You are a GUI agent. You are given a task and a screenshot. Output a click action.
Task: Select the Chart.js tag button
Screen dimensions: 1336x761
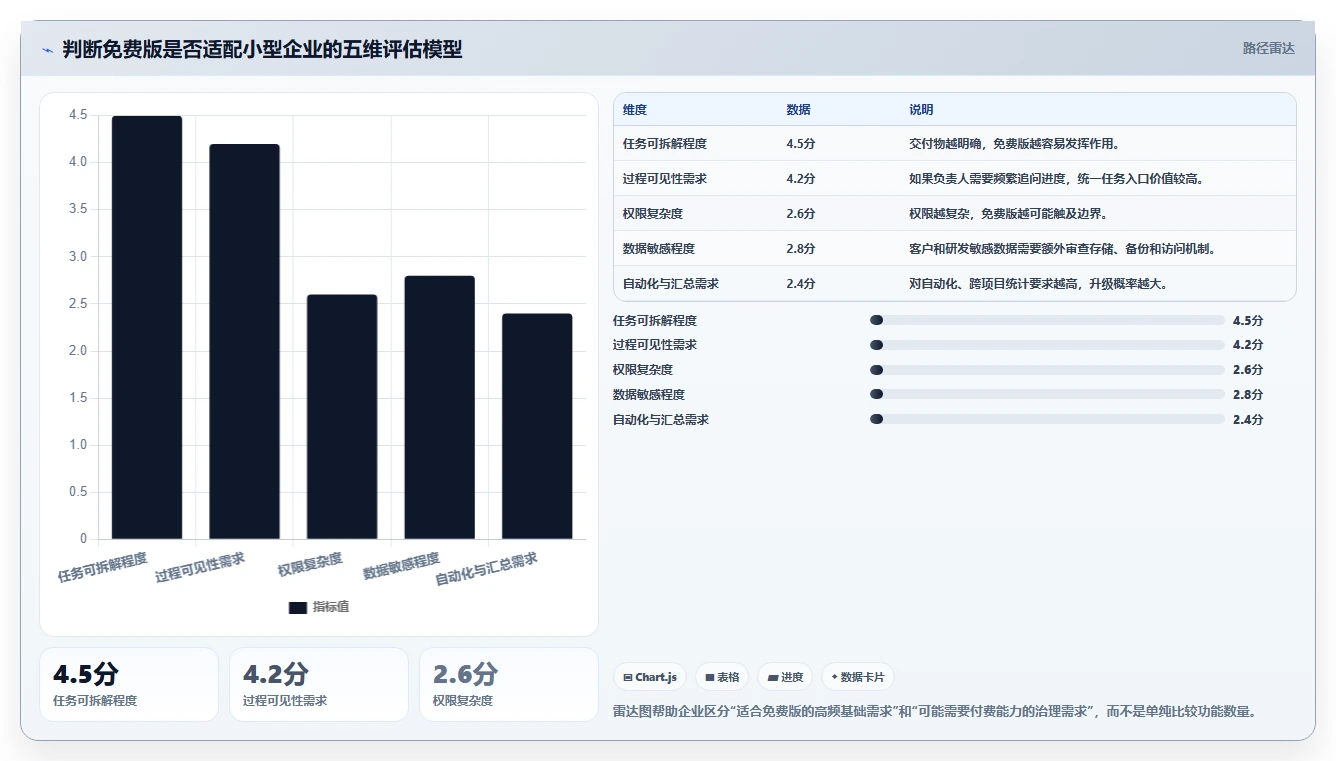click(649, 677)
